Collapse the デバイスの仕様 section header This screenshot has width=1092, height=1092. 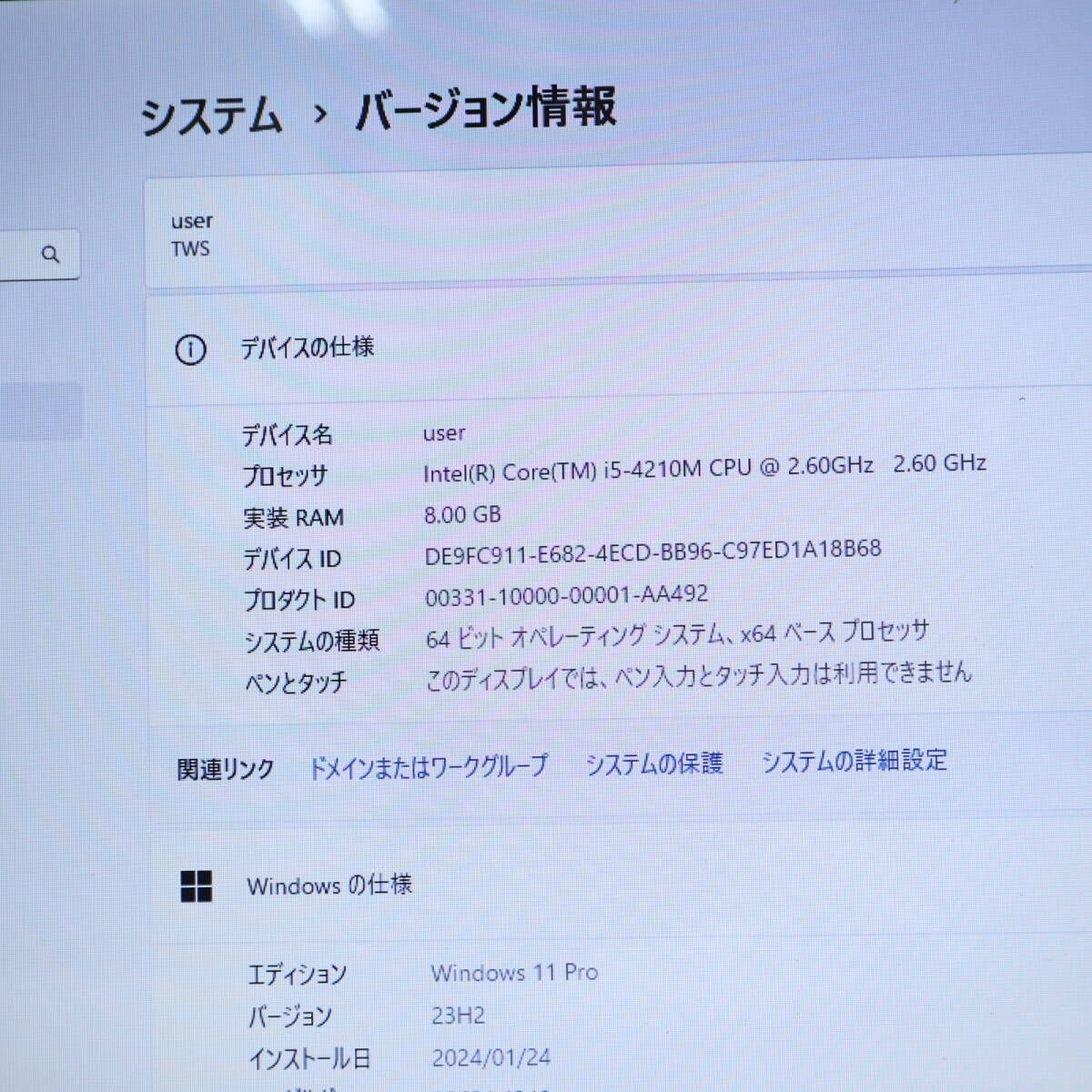click(x=619, y=350)
